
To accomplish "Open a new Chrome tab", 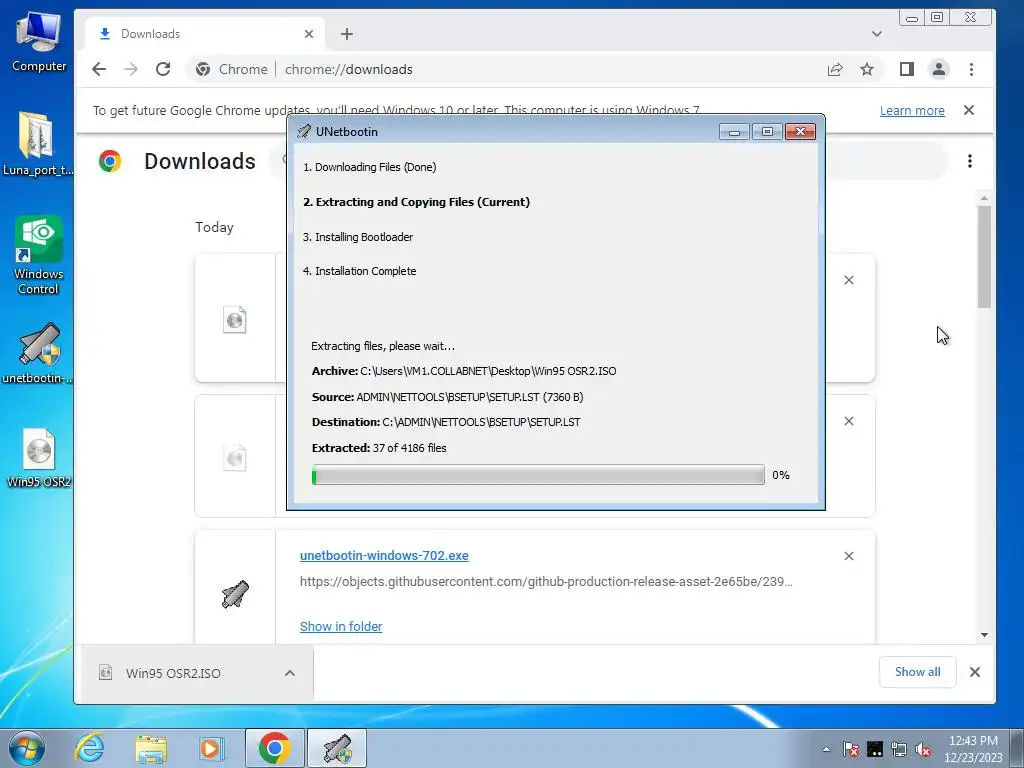I will [x=347, y=34].
